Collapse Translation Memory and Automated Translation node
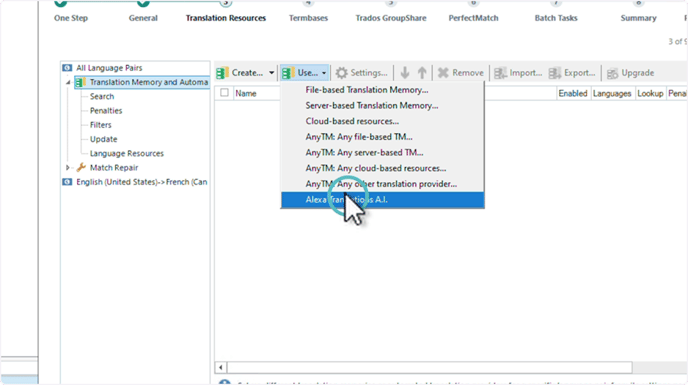The image size is (688, 385). pos(68,83)
